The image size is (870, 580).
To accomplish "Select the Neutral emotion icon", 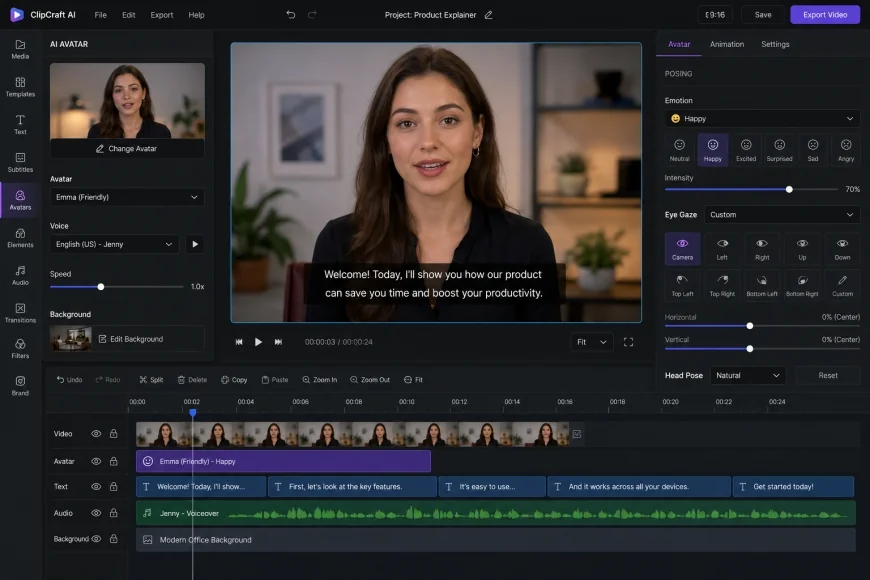I will coord(679,150).
